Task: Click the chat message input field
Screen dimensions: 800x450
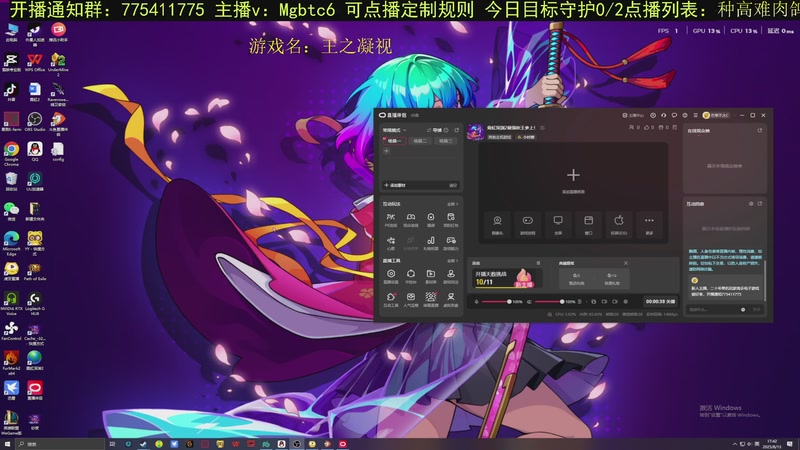Action: (x=713, y=310)
